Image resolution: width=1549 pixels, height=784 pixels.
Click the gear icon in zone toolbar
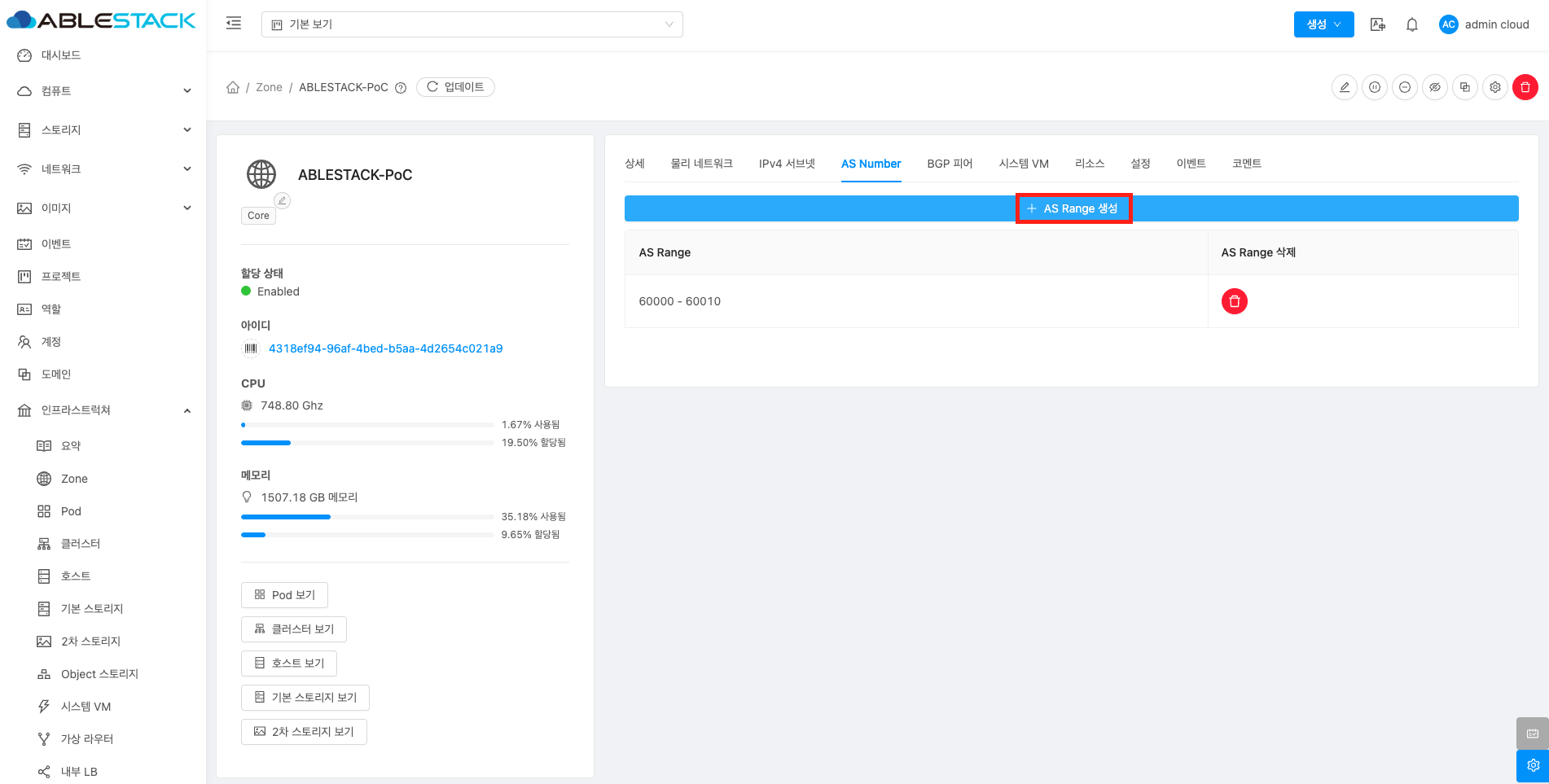click(x=1495, y=87)
